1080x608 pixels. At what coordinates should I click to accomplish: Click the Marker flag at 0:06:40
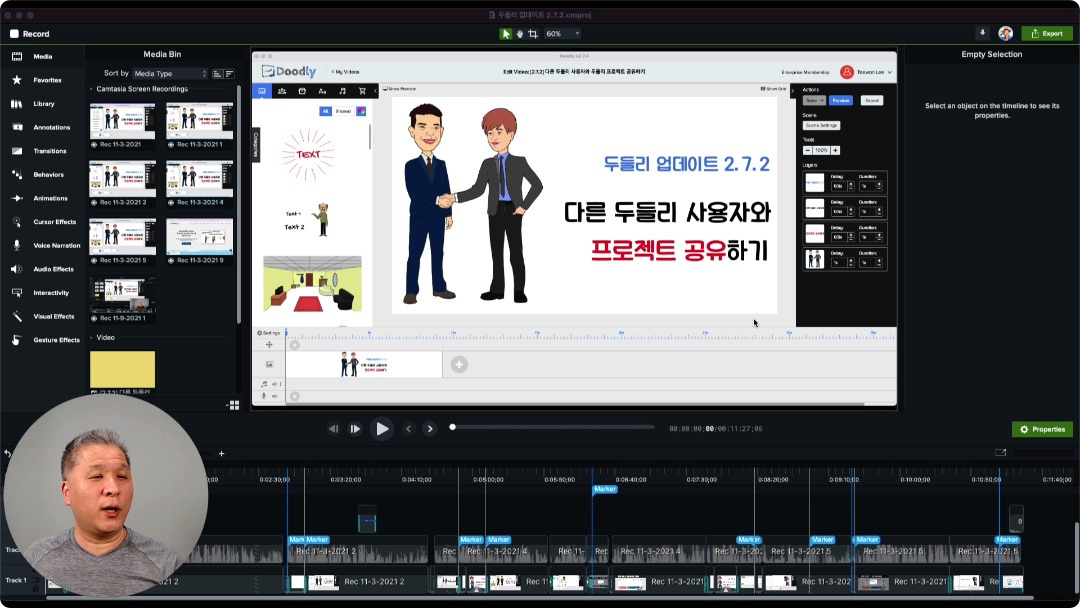605,489
